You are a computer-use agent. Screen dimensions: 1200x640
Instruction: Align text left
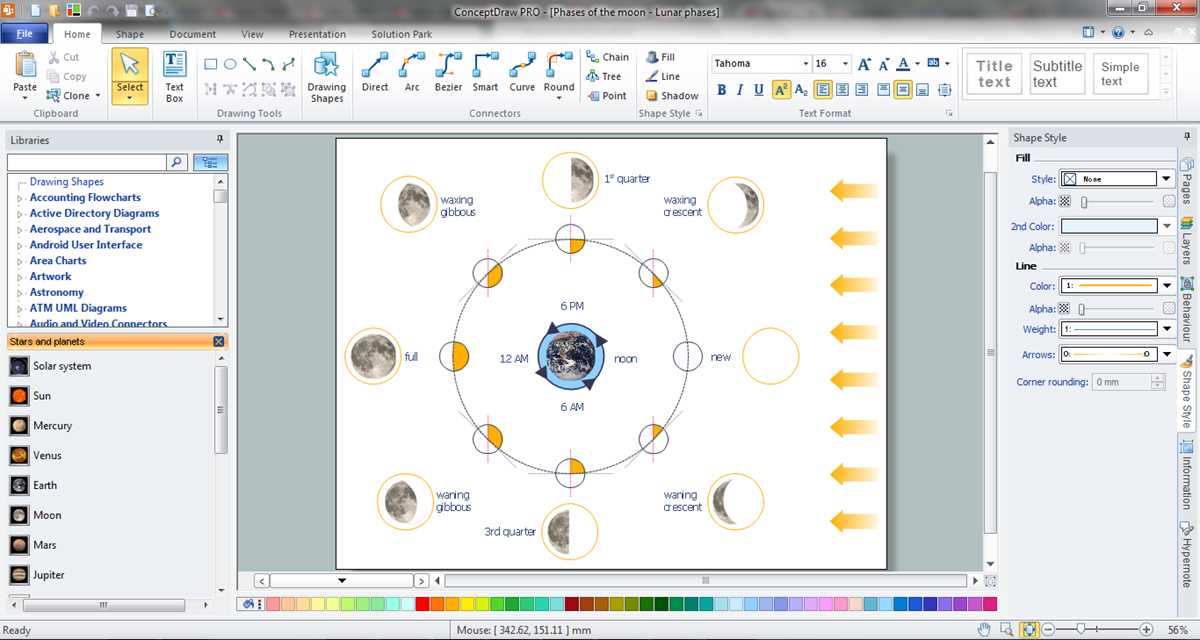[823, 90]
